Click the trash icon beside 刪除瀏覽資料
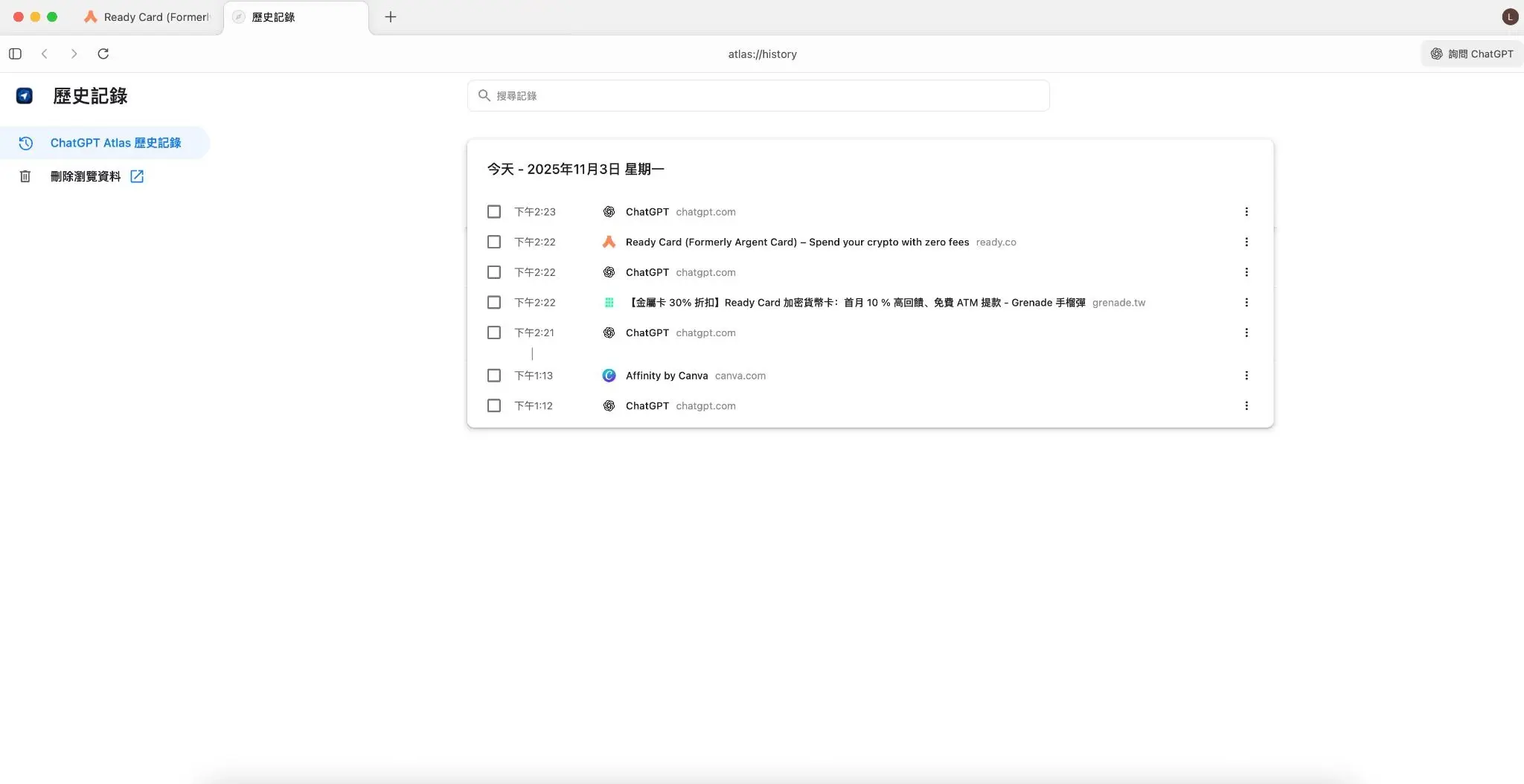The width and height of the screenshot is (1524, 784). pos(25,176)
